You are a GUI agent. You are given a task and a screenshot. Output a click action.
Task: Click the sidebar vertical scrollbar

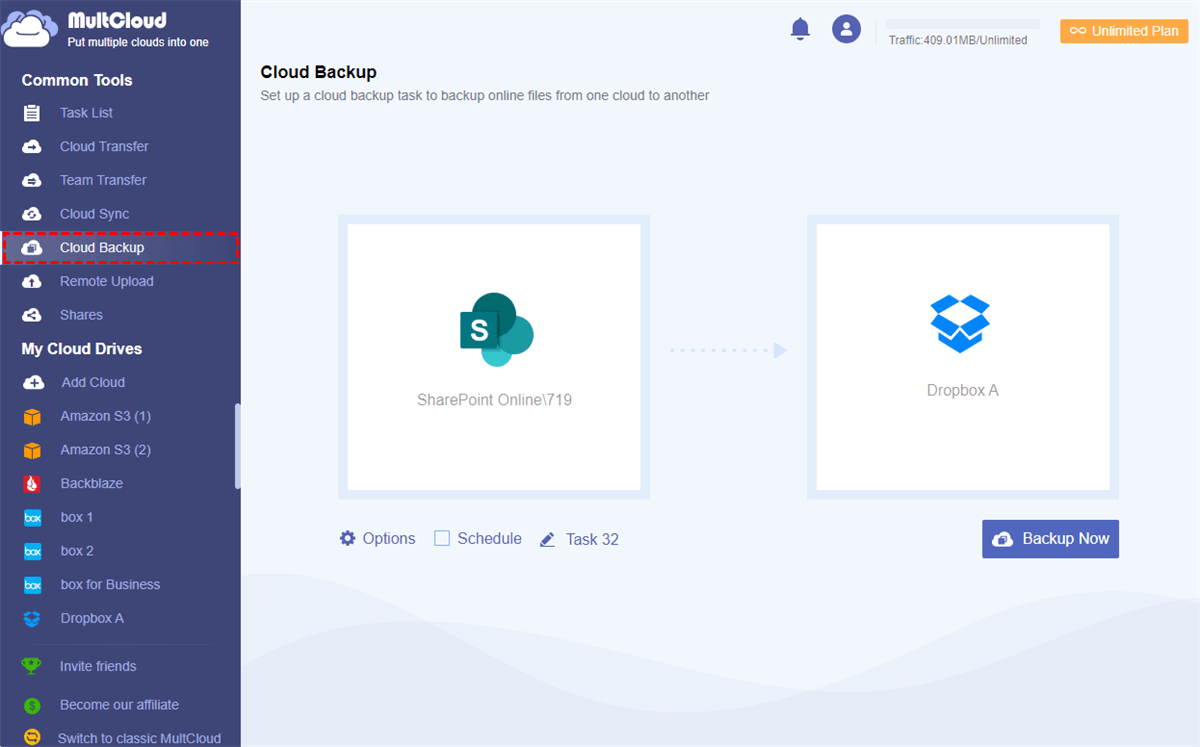(237, 446)
